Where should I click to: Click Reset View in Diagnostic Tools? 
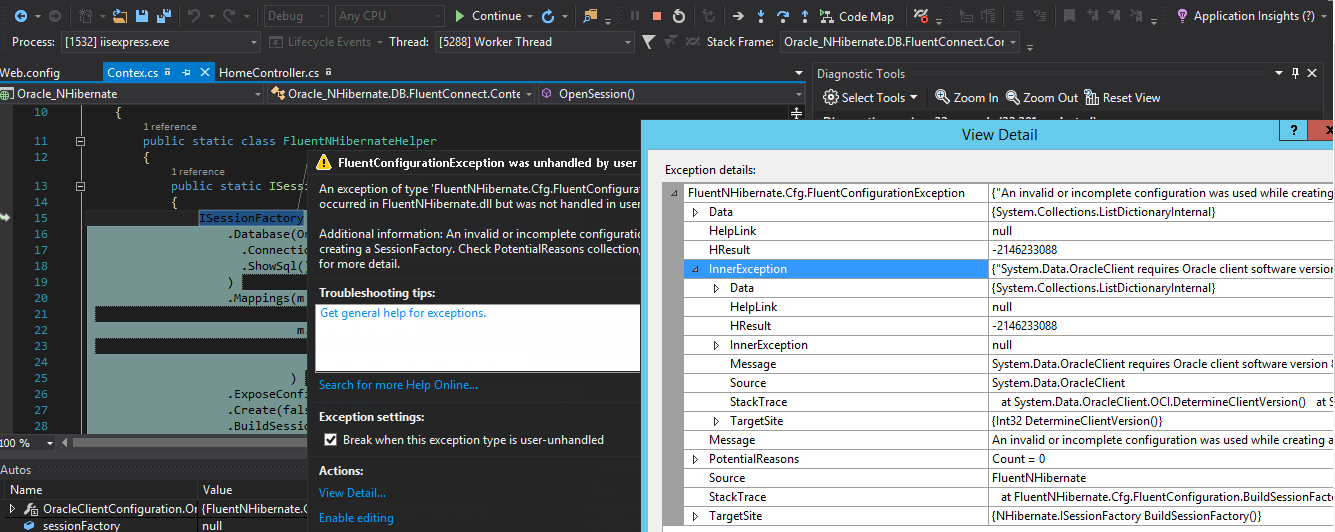click(x=1122, y=97)
